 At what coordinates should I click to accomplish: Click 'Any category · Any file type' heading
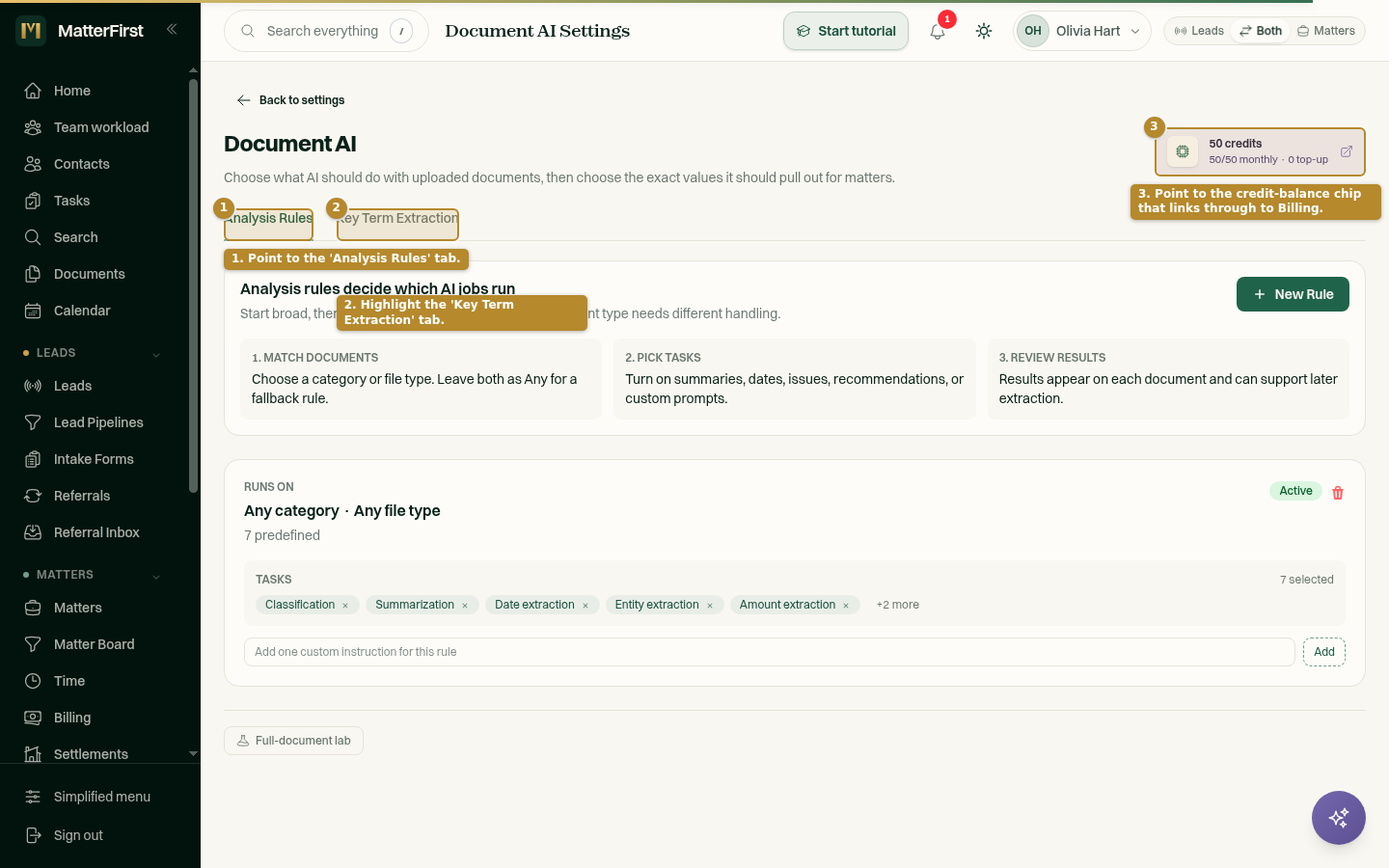[x=342, y=511]
